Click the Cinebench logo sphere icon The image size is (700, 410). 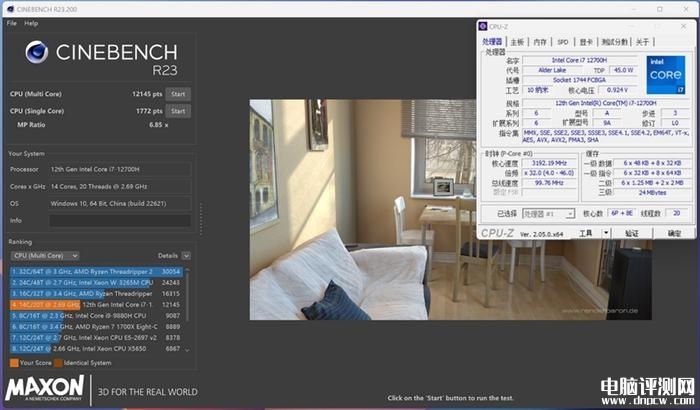[x=37, y=52]
